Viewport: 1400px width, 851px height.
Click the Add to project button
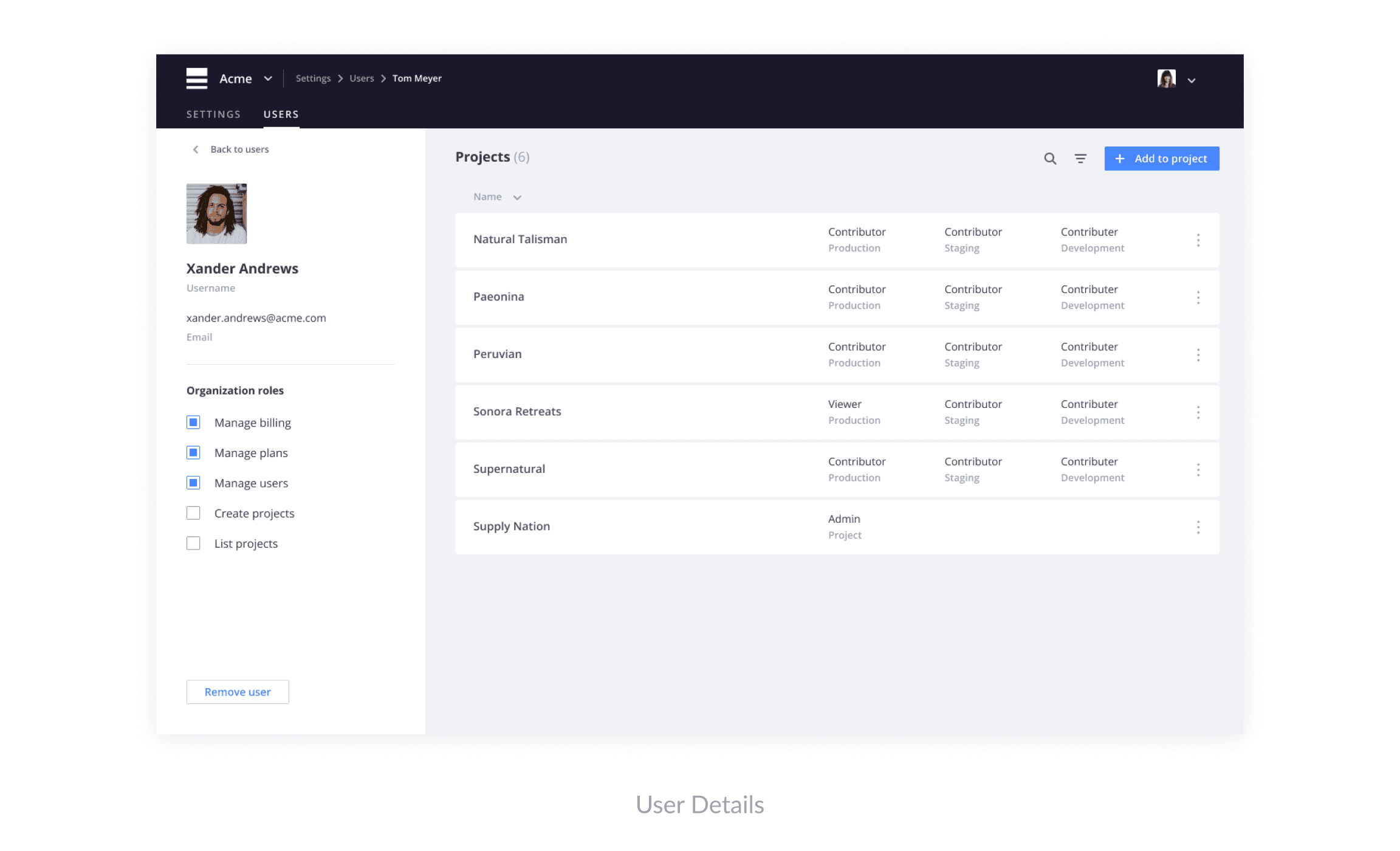click(x=1162, y=158)
